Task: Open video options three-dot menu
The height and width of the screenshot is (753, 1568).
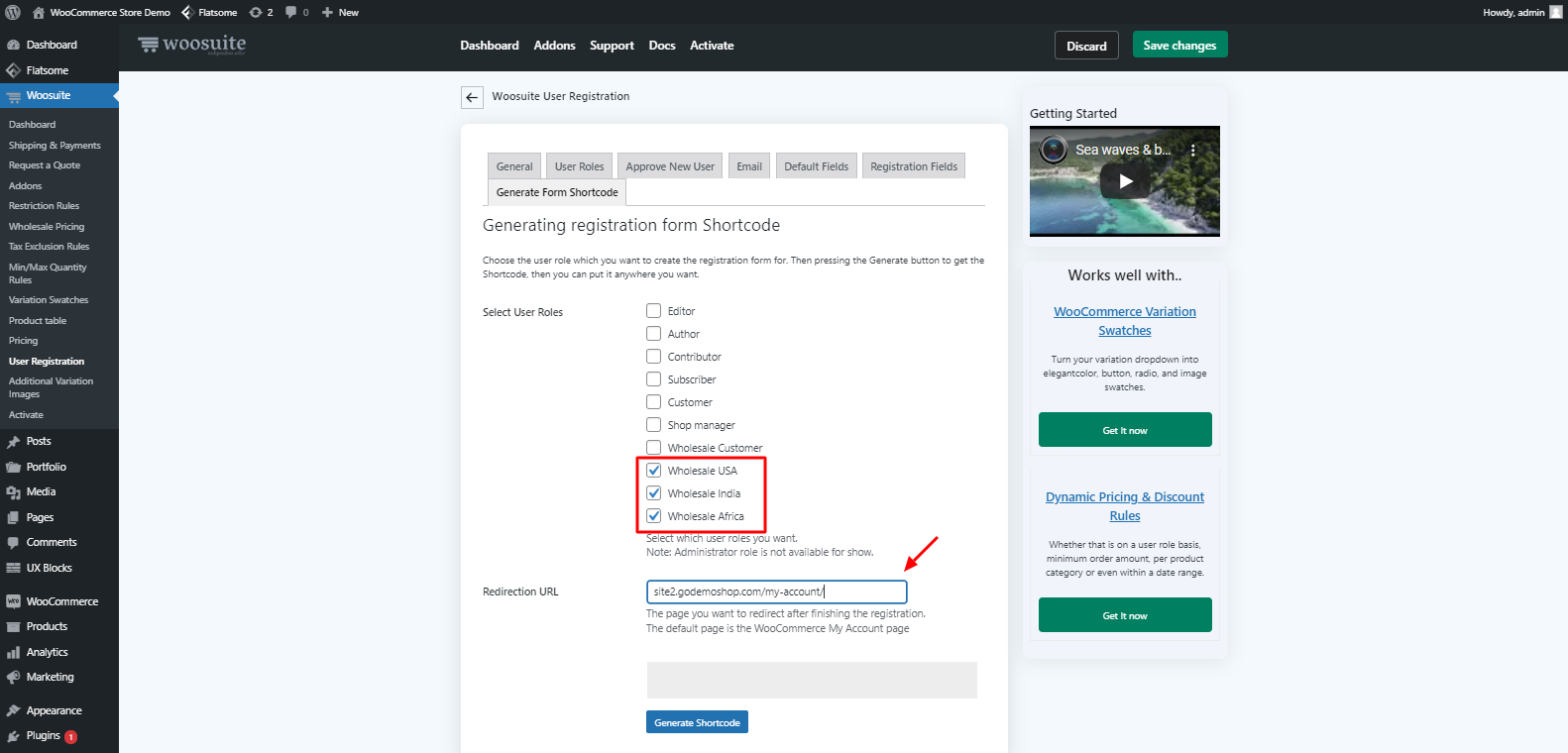Action: [1193, 151]
